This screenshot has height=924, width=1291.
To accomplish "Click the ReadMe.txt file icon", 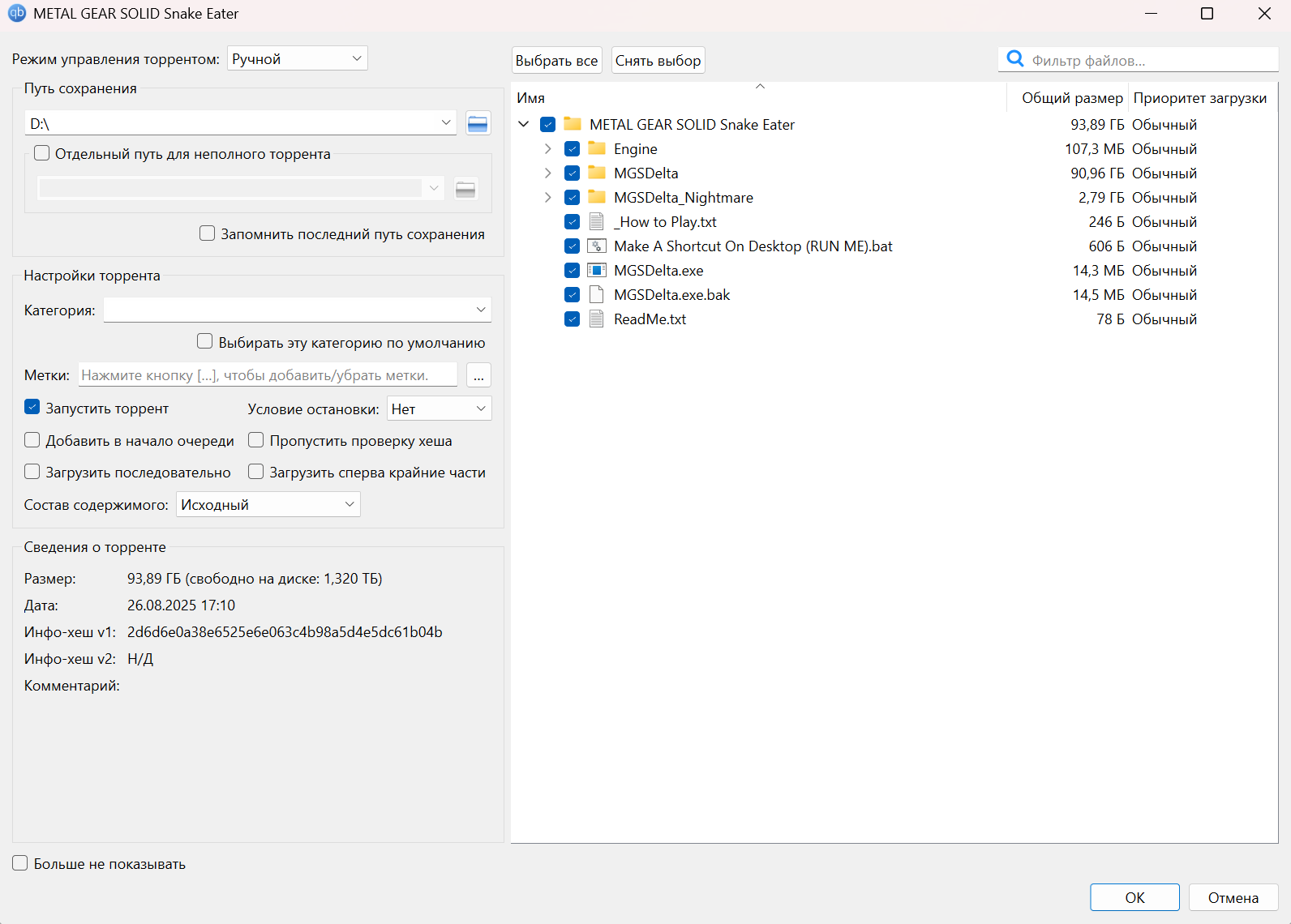I will click(597, 319).
